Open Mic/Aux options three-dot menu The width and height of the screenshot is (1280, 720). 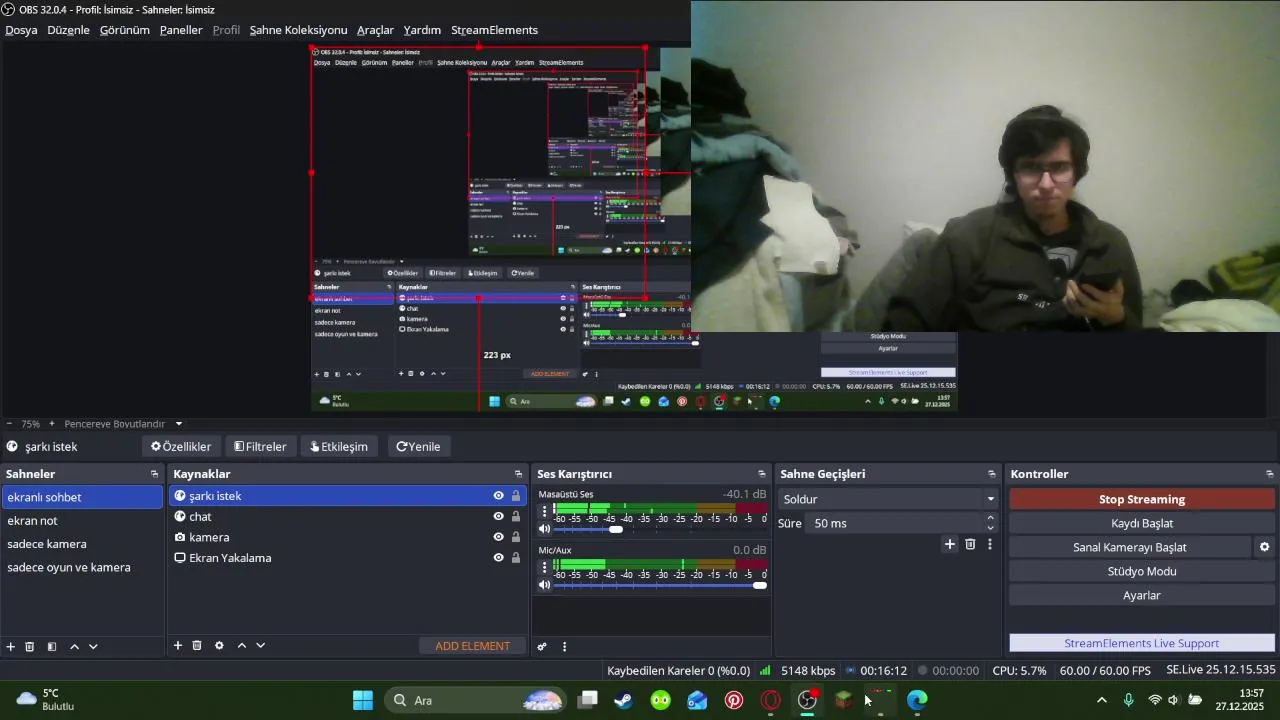[x=545, y=566]
